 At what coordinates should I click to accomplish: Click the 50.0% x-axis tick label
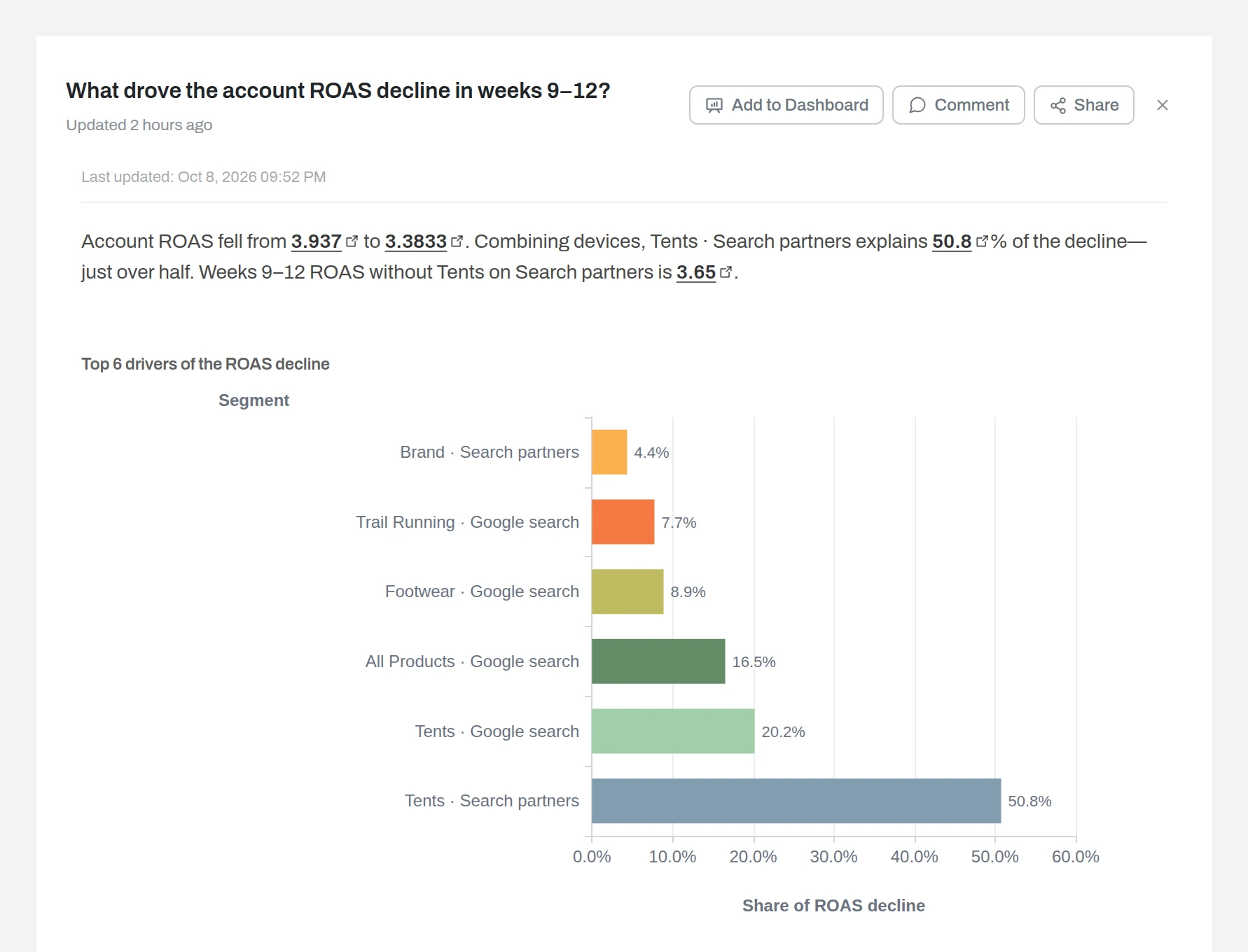tap(994, 857)
